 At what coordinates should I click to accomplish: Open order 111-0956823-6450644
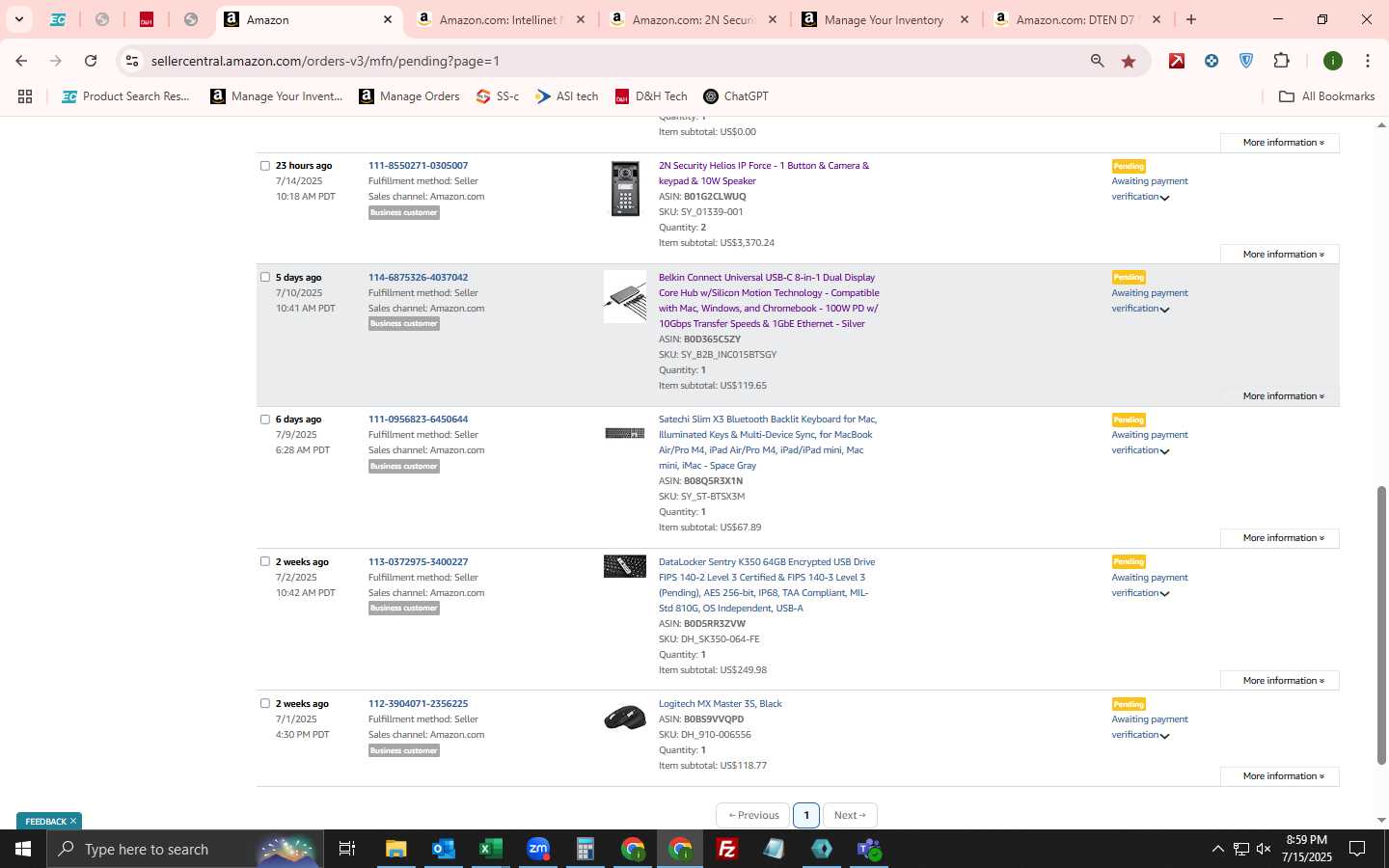click(418, 420)
